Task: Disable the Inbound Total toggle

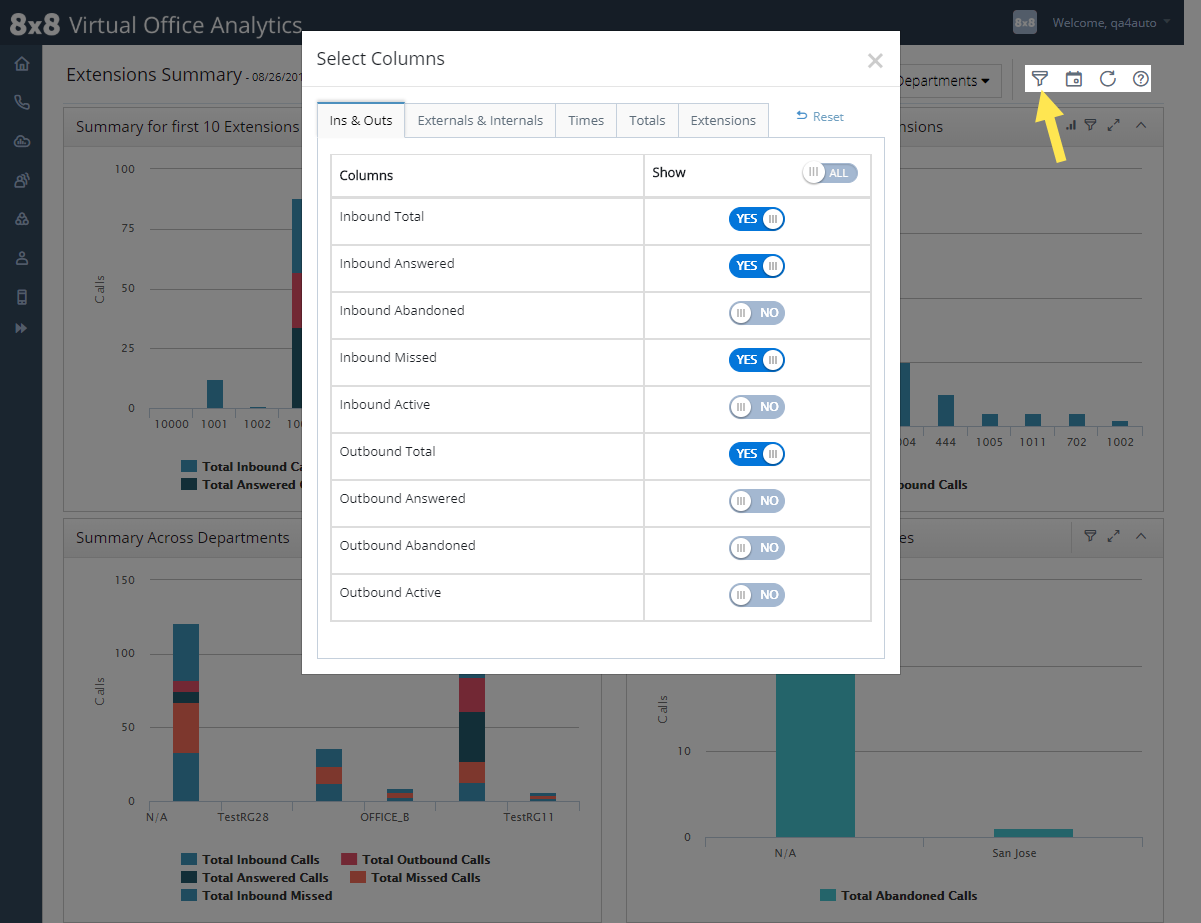Action: pos(757,218)
